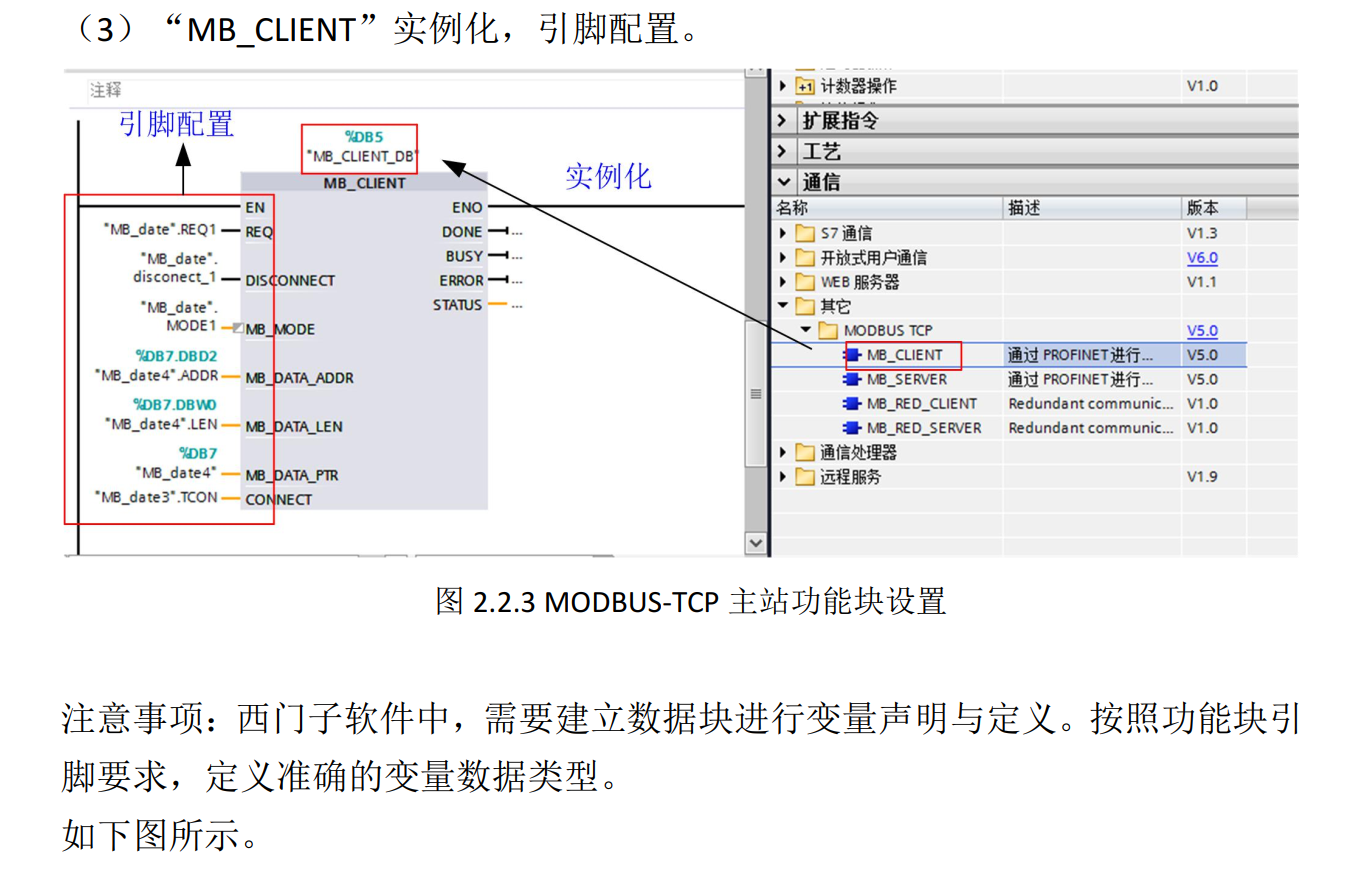1348x891 pixels.
Task: Expand the 工艺 section
Action: pos(783,152)
